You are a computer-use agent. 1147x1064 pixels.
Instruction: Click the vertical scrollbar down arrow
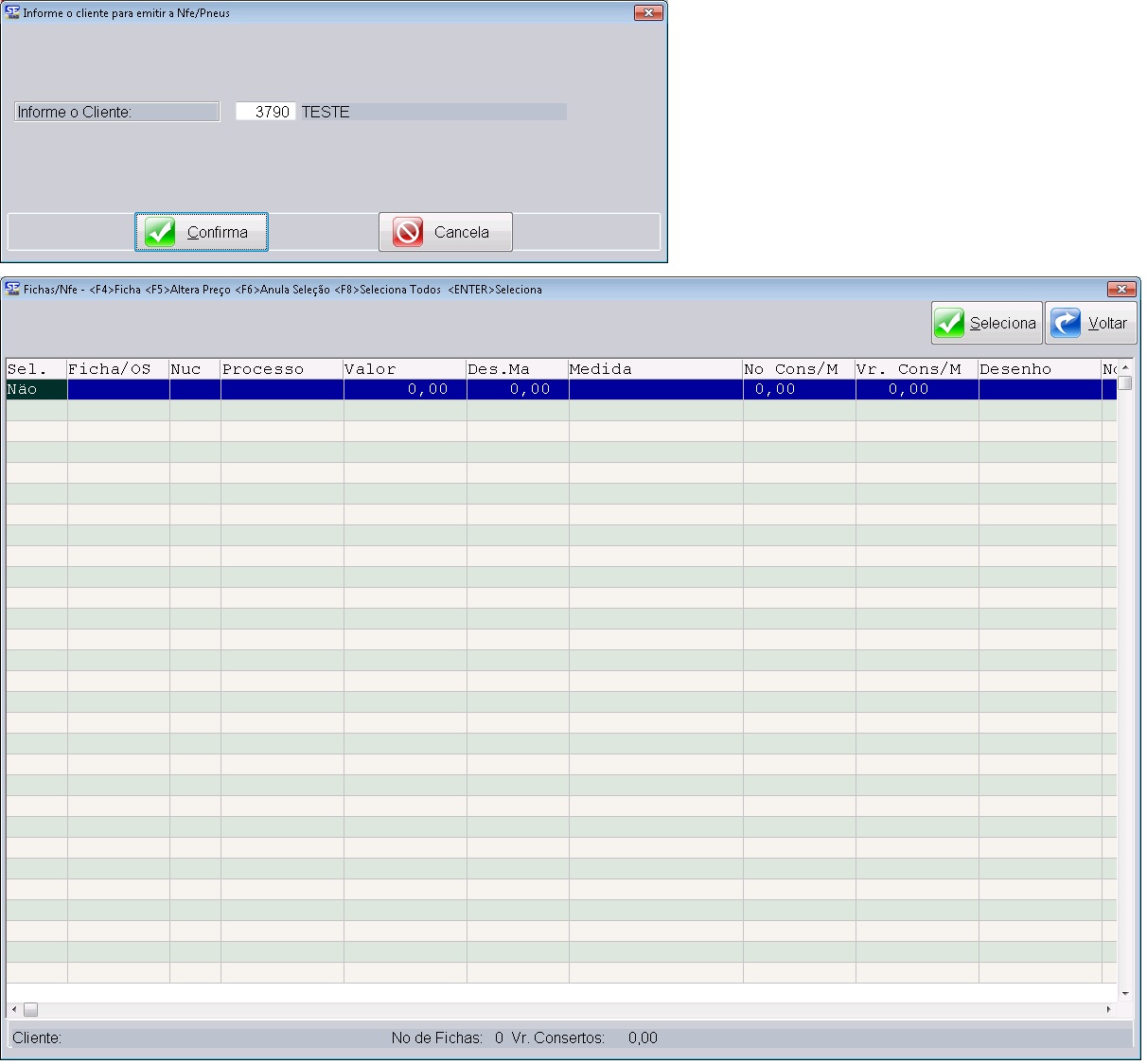pyautogui.click(x=1125, y=993)
